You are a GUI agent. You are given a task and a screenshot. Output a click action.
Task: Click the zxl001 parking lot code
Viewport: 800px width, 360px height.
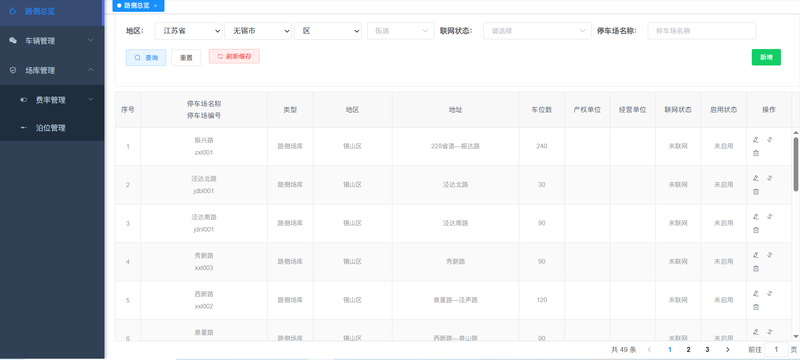click(x=204, y=152)
